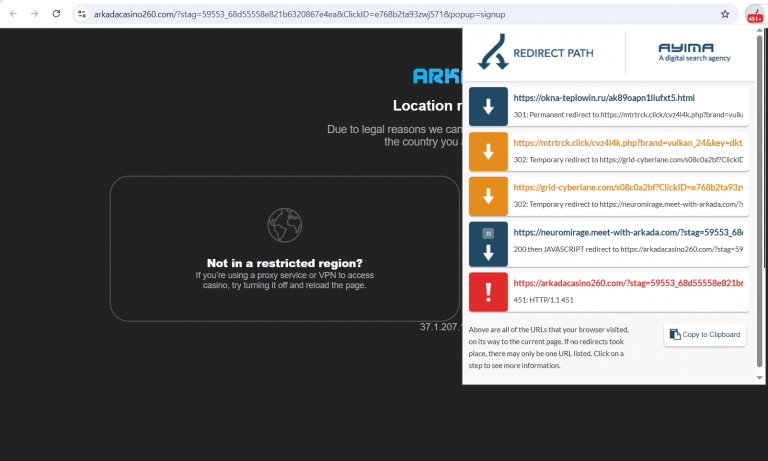Click the Copy to Clipboard button
768x461 pixels.
click(x=705, y=335)
